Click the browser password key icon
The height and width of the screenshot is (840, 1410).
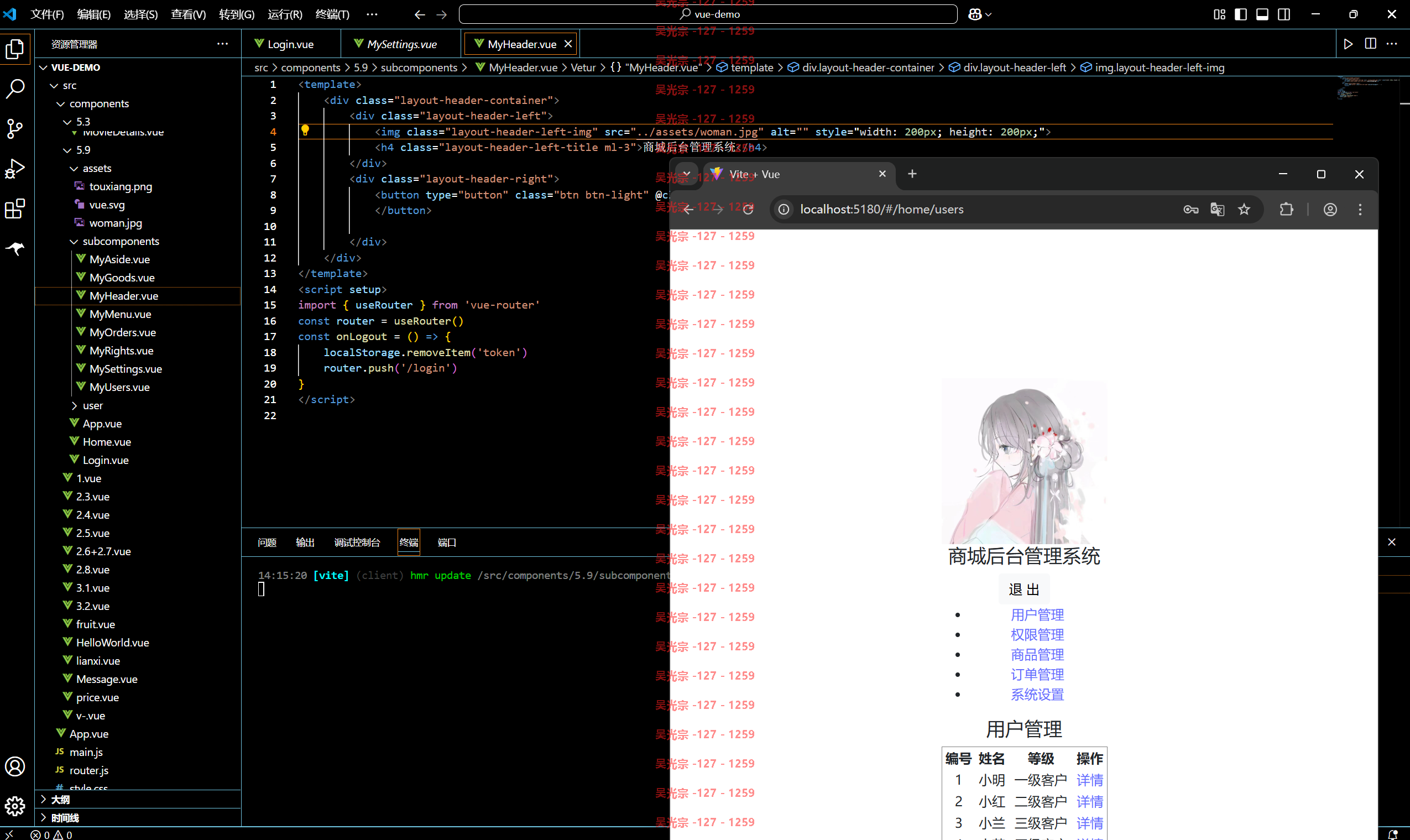point(1191,210)
